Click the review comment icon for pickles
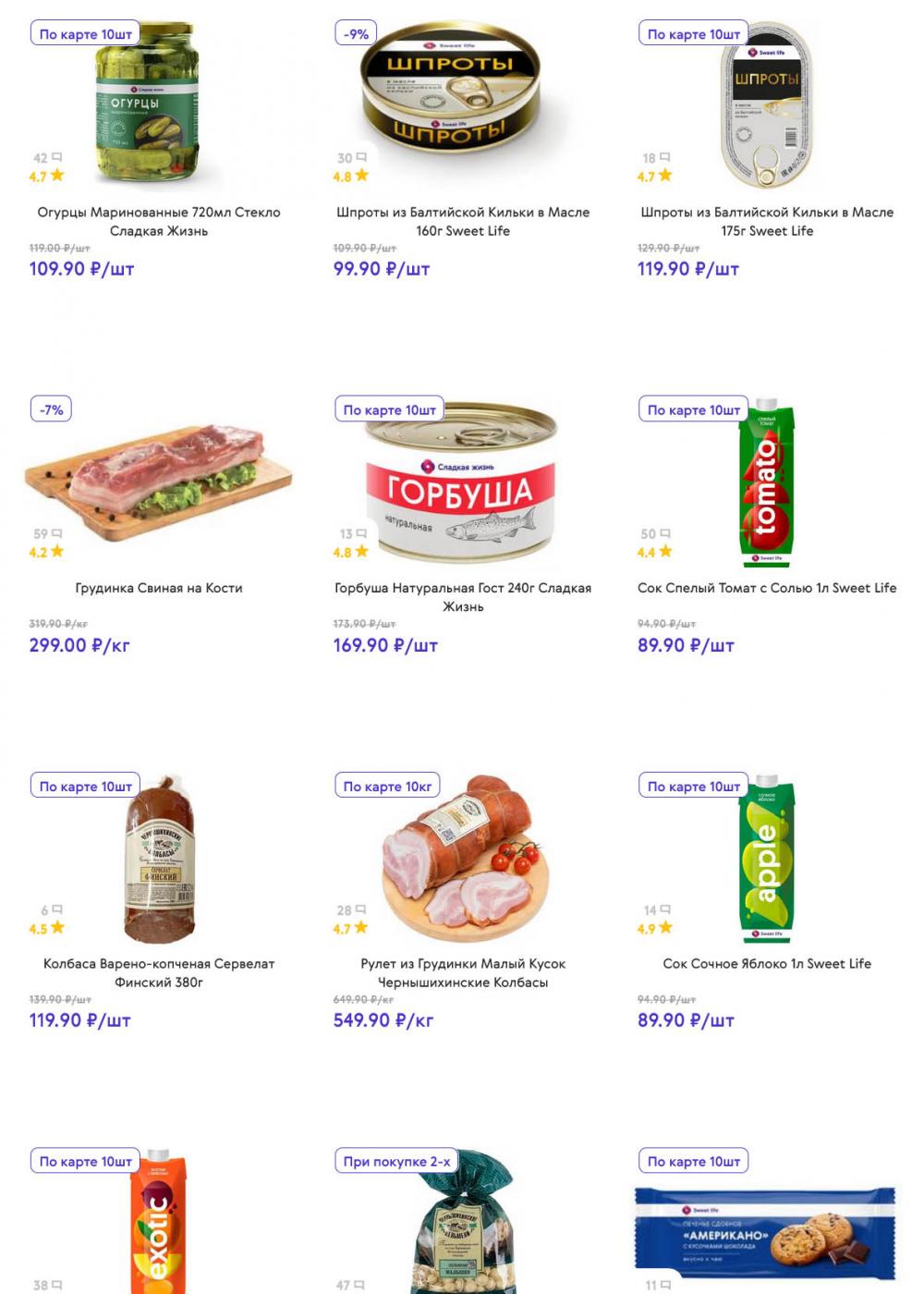Image resolution: width=924 pixels, height=1294 pixels. tap(56, 158)
